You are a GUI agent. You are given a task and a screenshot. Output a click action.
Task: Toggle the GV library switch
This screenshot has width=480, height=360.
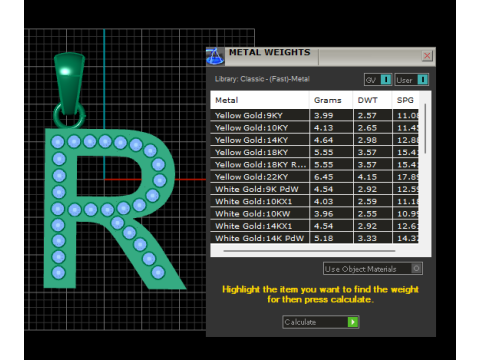(378, 80)
